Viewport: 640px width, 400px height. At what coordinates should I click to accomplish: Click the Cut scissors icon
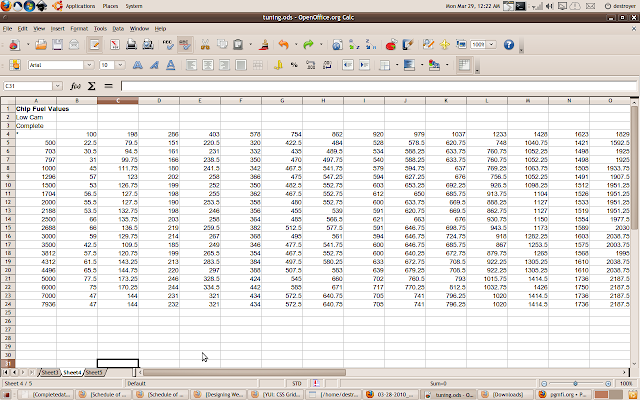point(204,45)
